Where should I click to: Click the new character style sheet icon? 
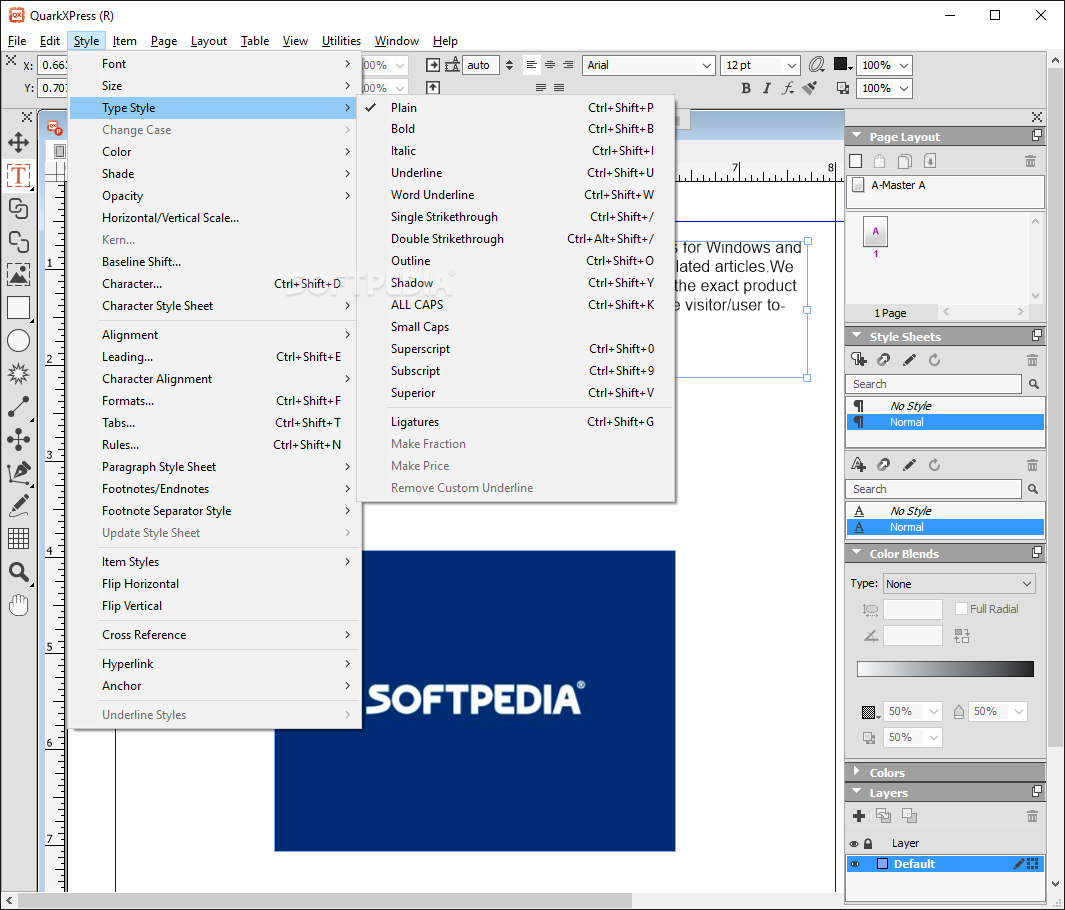(x=859, y=465)
